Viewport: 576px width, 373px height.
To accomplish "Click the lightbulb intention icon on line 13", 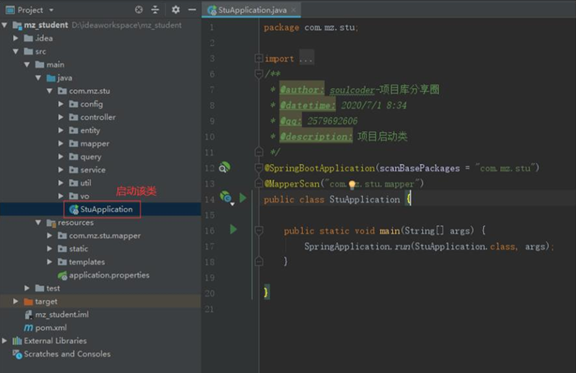I will click(352, 184).
